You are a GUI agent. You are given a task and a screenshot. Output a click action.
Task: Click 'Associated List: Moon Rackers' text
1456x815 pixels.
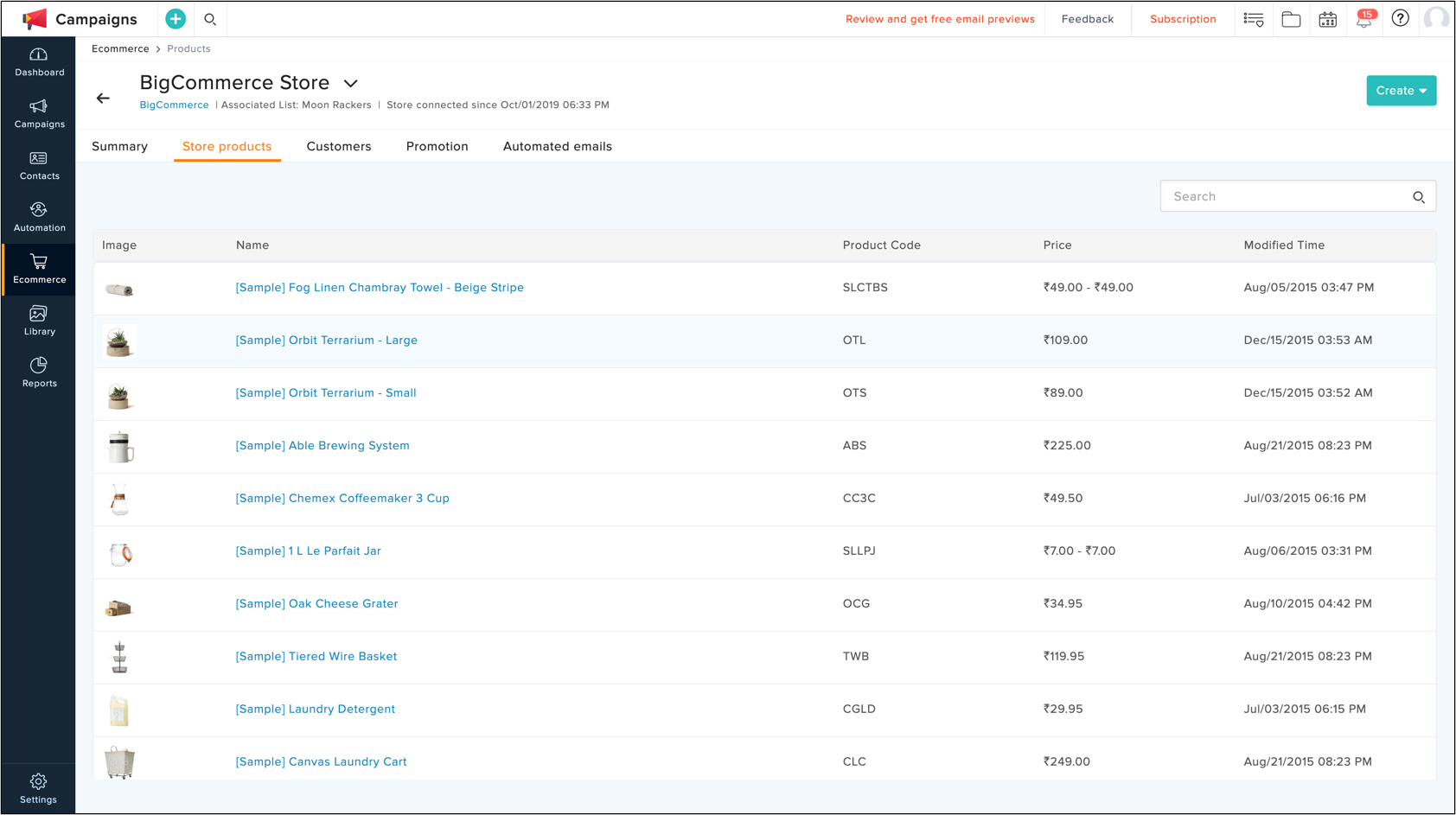297,105
